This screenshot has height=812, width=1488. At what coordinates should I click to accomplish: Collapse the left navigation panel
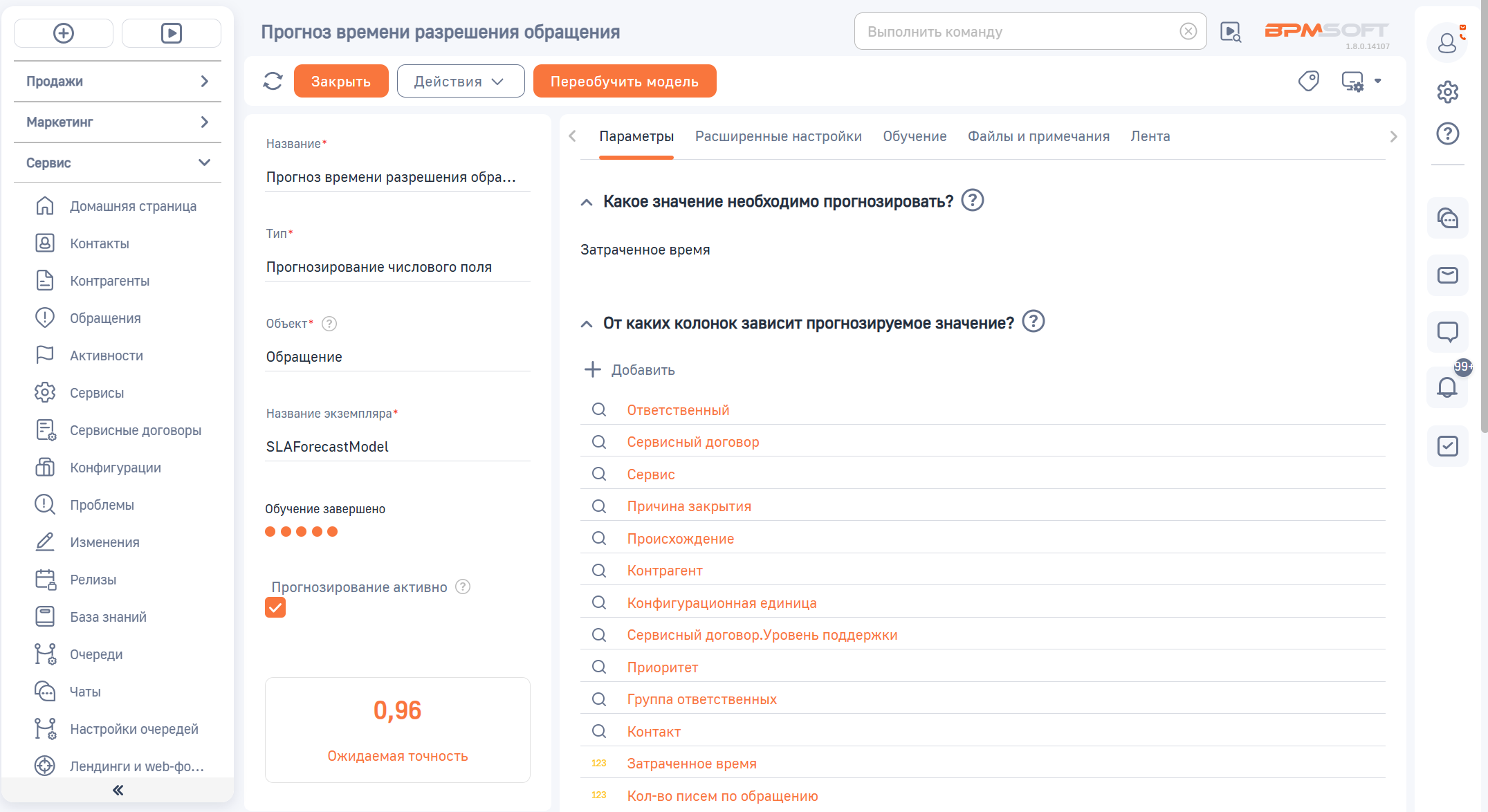[x=118, y=789]
